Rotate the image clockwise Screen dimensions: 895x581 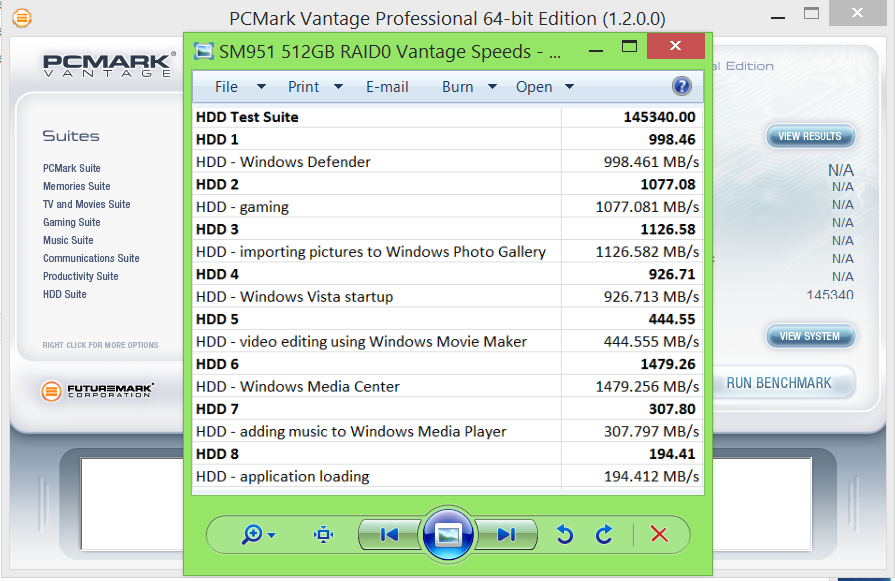point(604,535)
